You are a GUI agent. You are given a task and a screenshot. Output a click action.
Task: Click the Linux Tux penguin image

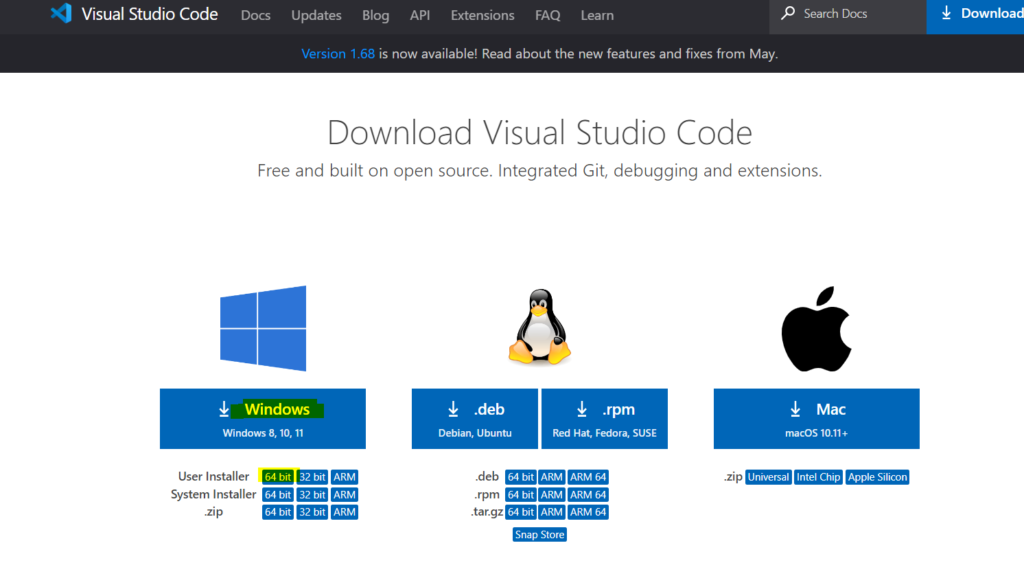(539, 327)
